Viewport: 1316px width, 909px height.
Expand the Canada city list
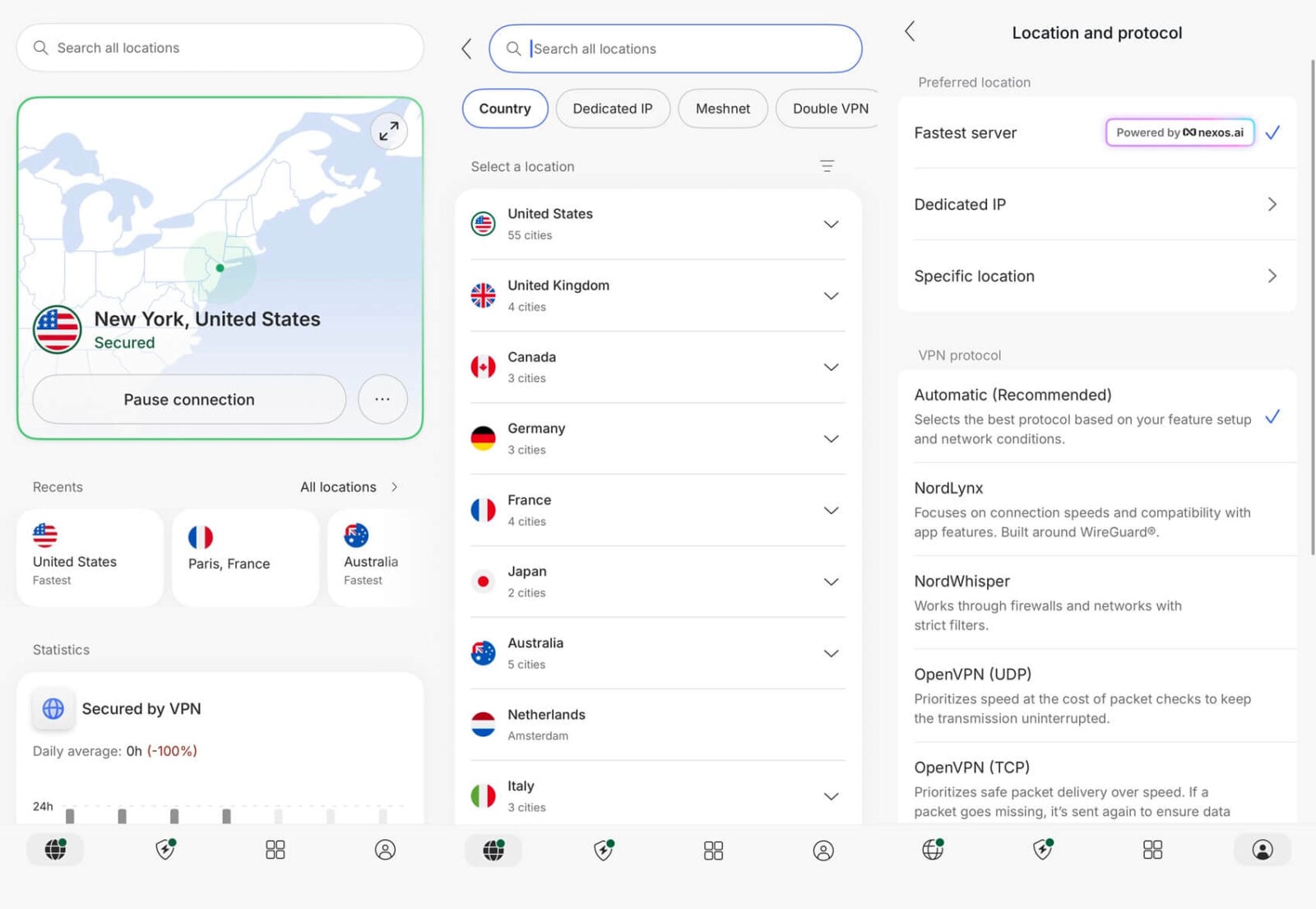click(x=831, y=367)
